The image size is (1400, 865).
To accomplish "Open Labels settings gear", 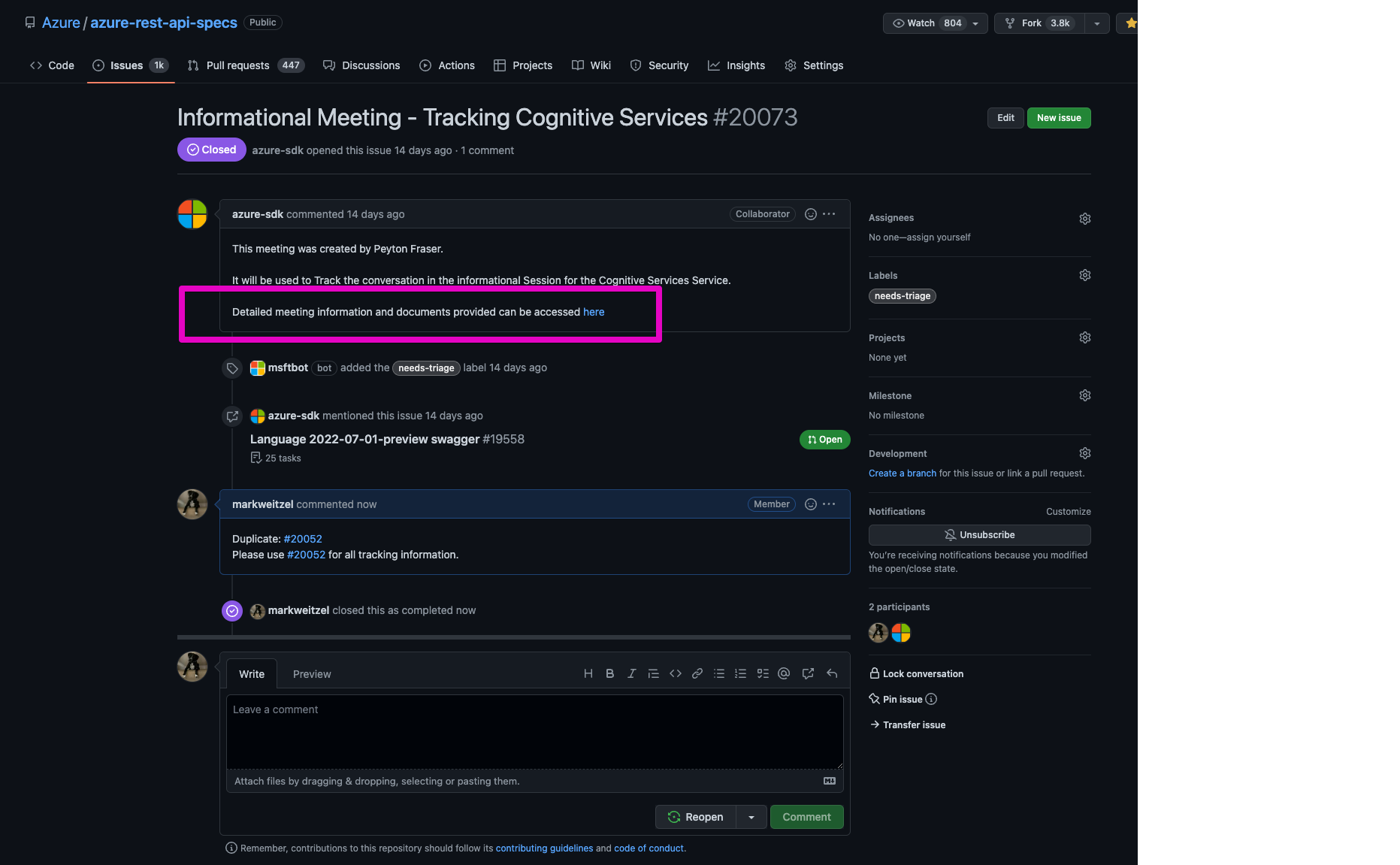I will point(1084,275).
